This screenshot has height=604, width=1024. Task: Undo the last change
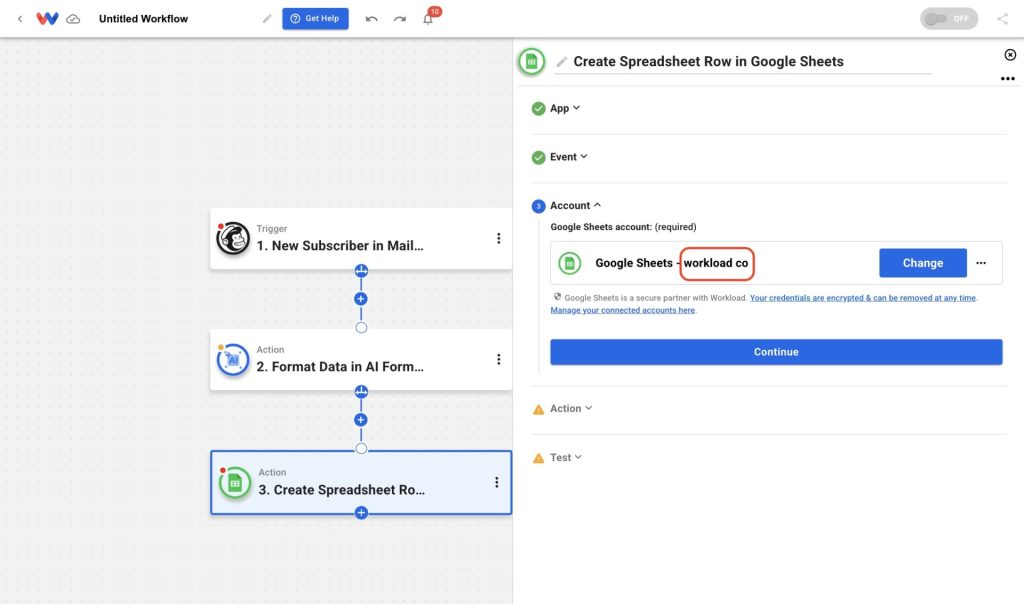coord(372,19)
